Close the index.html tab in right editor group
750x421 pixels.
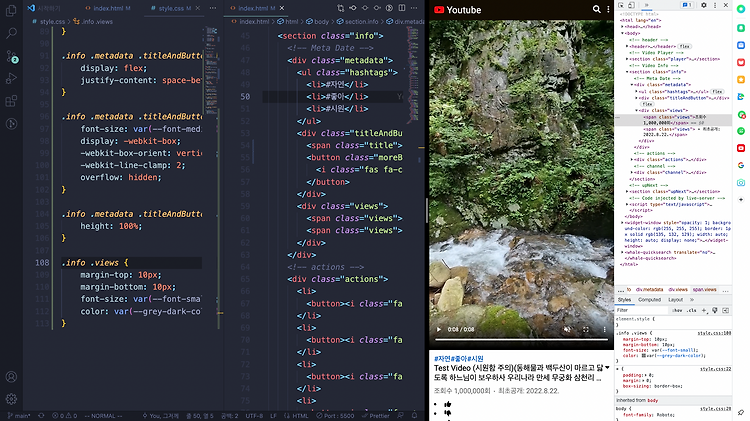282,8
